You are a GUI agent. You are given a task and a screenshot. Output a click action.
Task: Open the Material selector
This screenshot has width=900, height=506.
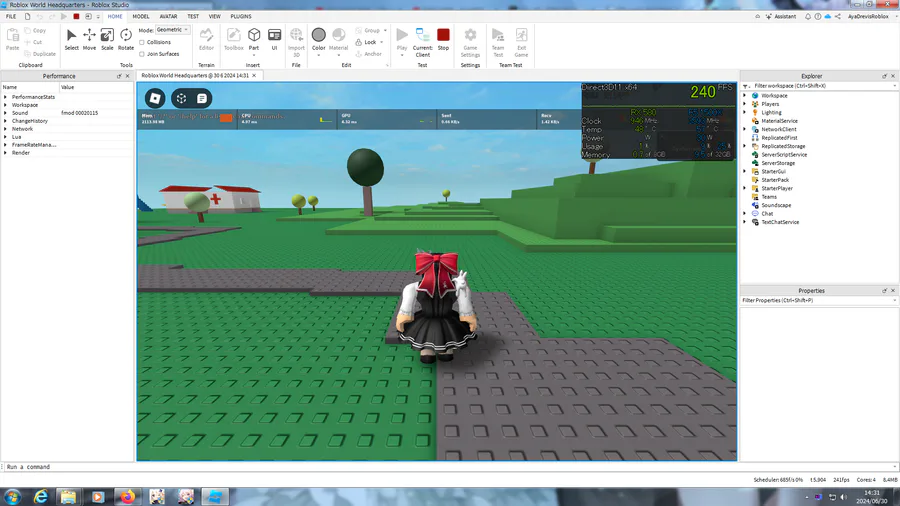pyautogui.click(x=339, y=40)
